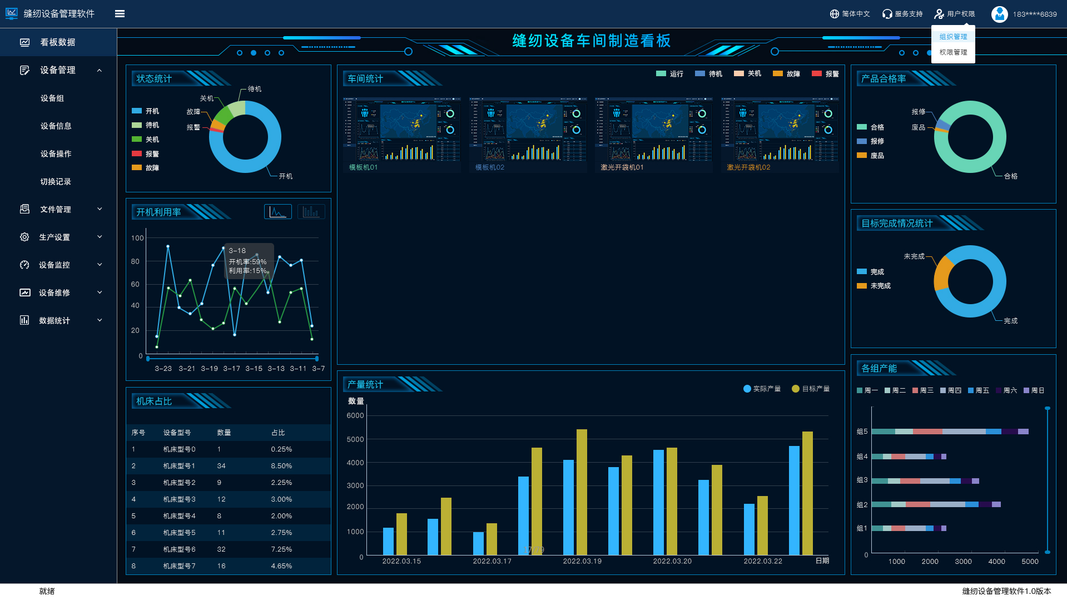Click the 缝纫设备管理软件1.0版本 status text
This screenshot has width=1067, height=600.
pos(1006,591)
